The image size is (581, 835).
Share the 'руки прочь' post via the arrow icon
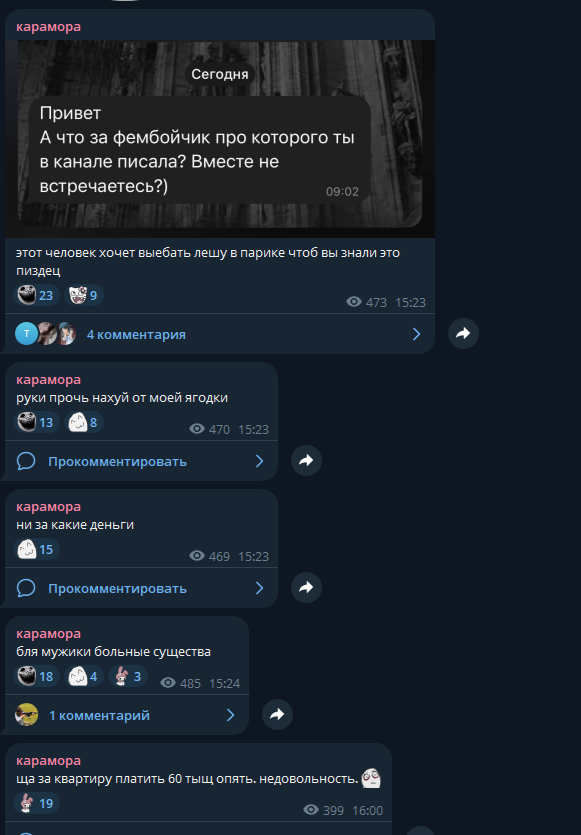306,461
